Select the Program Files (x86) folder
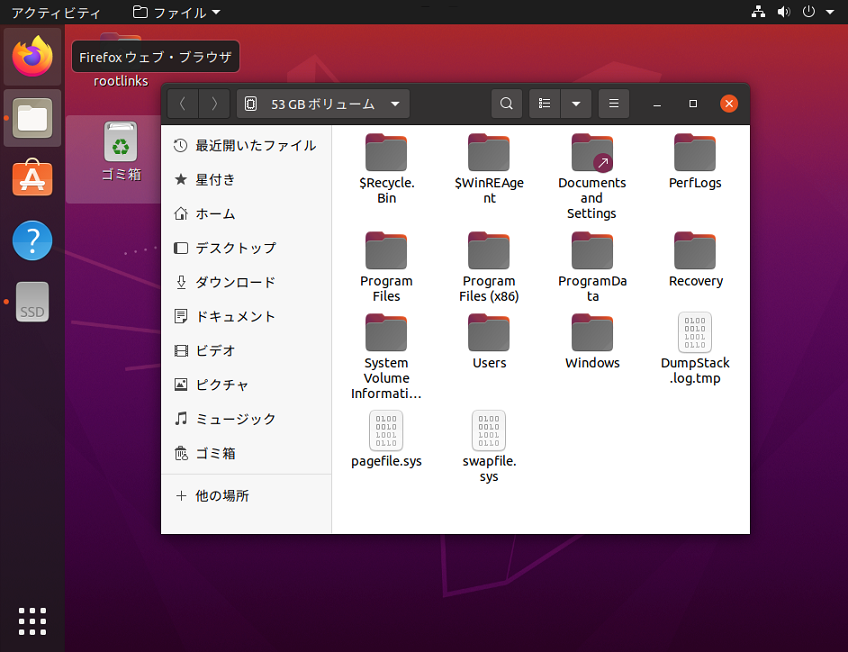This screenshot has width=848, height=652. (489, 266)
